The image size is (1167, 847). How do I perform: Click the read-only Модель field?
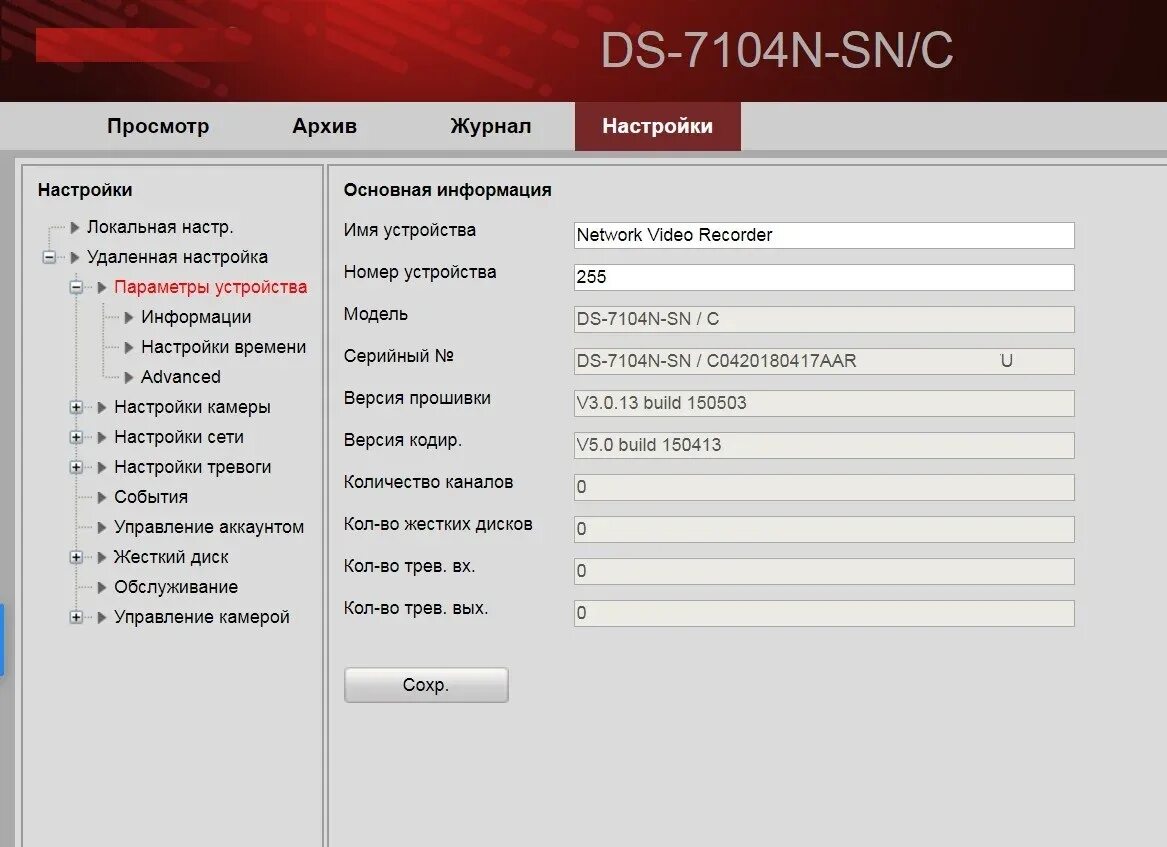click(x=824, y=319)
